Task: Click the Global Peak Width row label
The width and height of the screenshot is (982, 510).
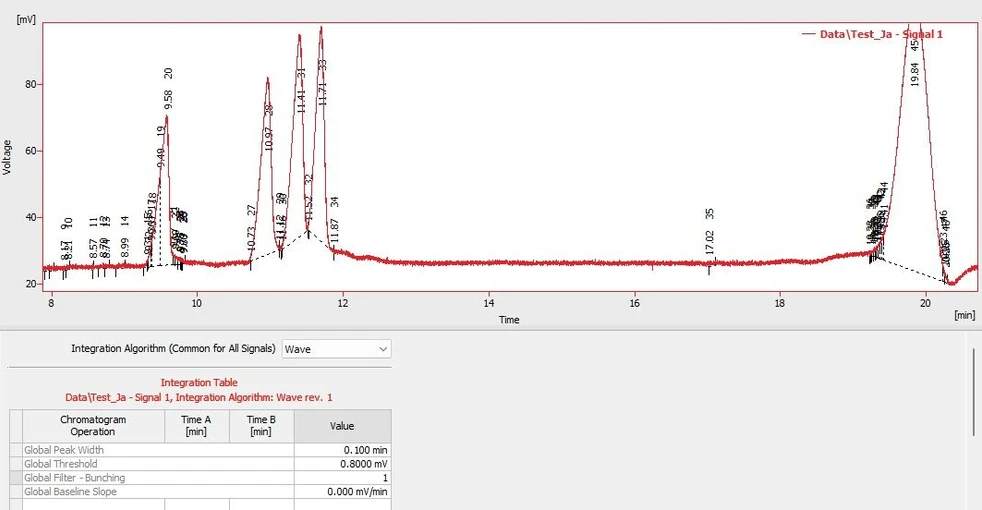Action: click(x=64, y=450)
